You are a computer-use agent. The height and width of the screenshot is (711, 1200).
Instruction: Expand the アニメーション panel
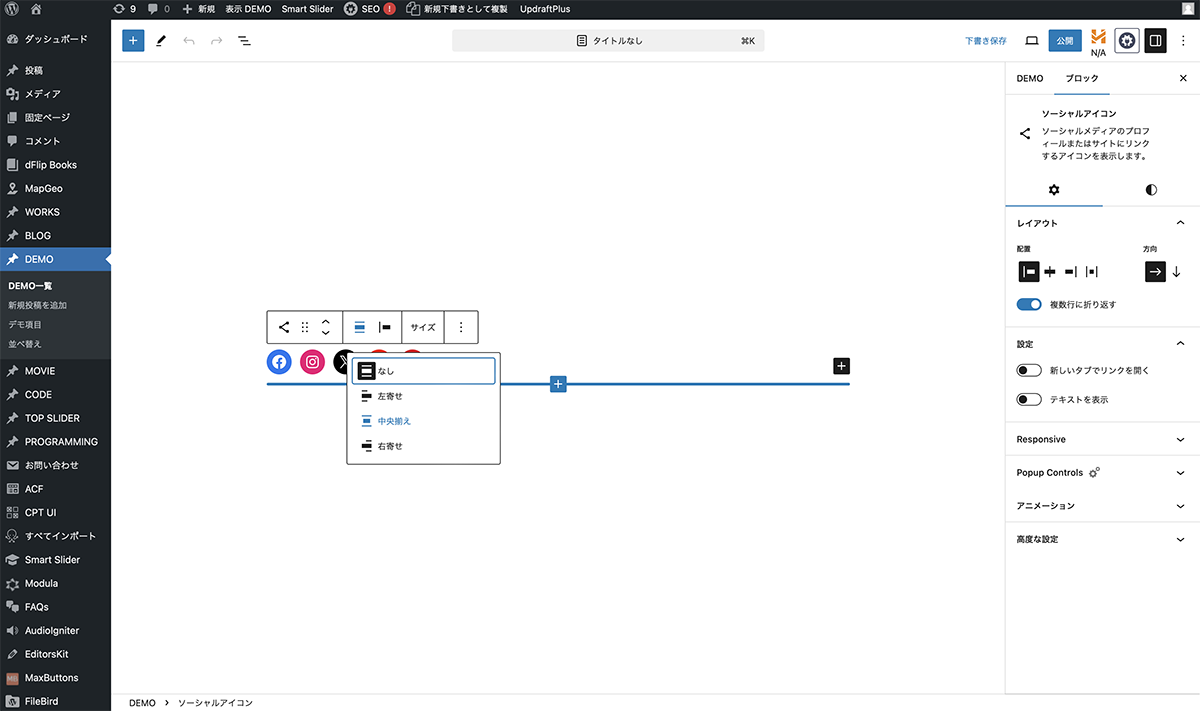click(1102, 506)
